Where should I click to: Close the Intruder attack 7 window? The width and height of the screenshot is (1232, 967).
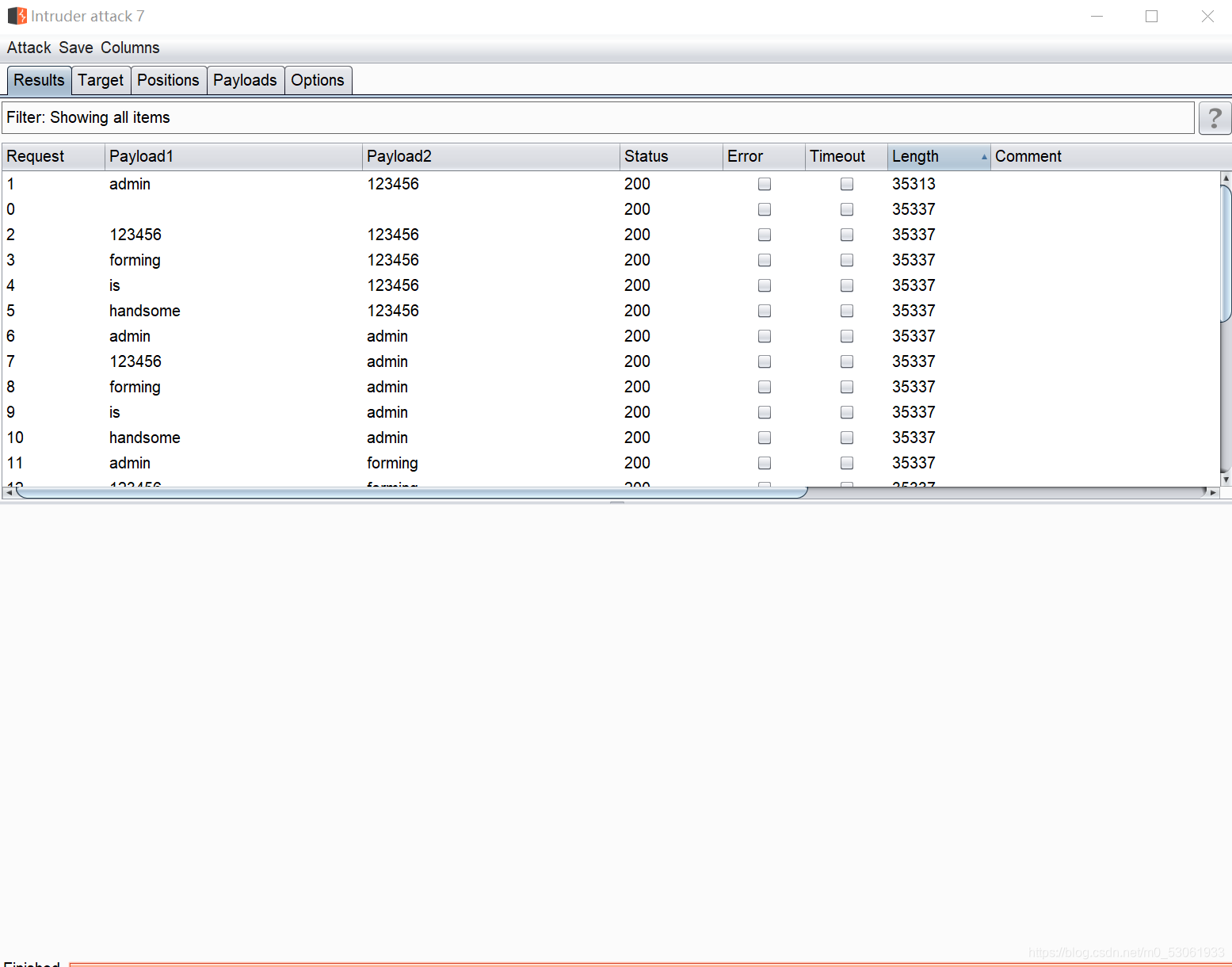(x=1207, y=16)
